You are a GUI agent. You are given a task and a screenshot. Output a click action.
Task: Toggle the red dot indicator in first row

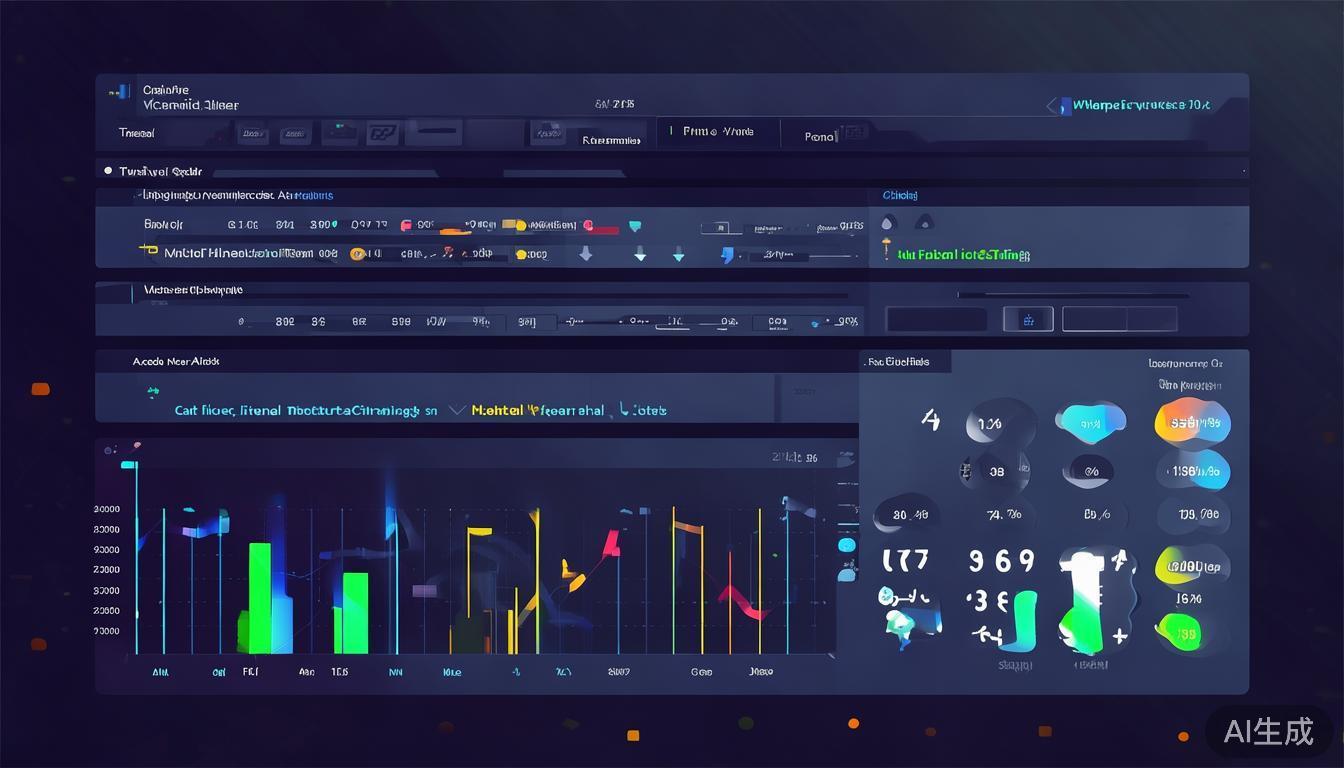[588, 226]
